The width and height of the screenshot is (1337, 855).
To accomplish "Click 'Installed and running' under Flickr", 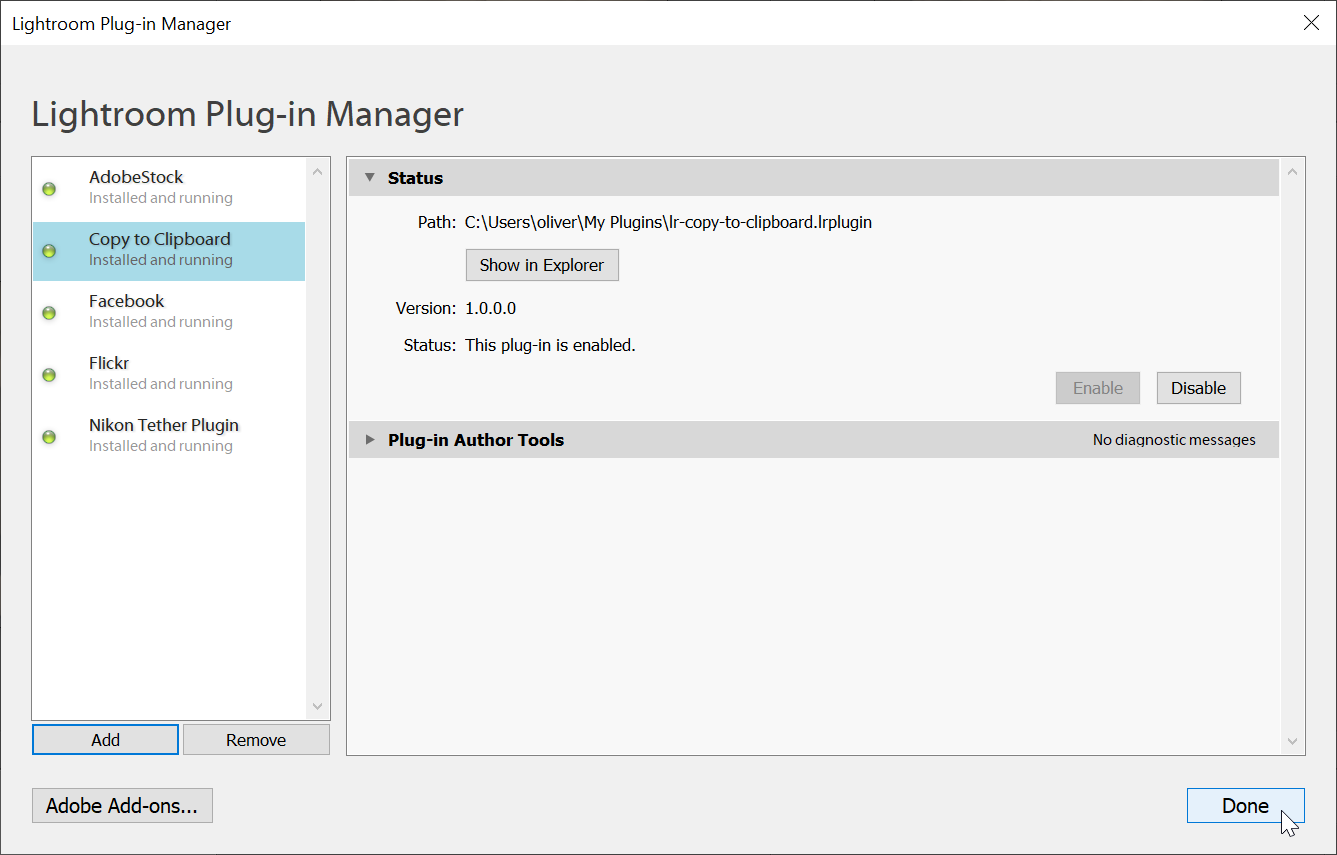I will (x=161, y=384).
